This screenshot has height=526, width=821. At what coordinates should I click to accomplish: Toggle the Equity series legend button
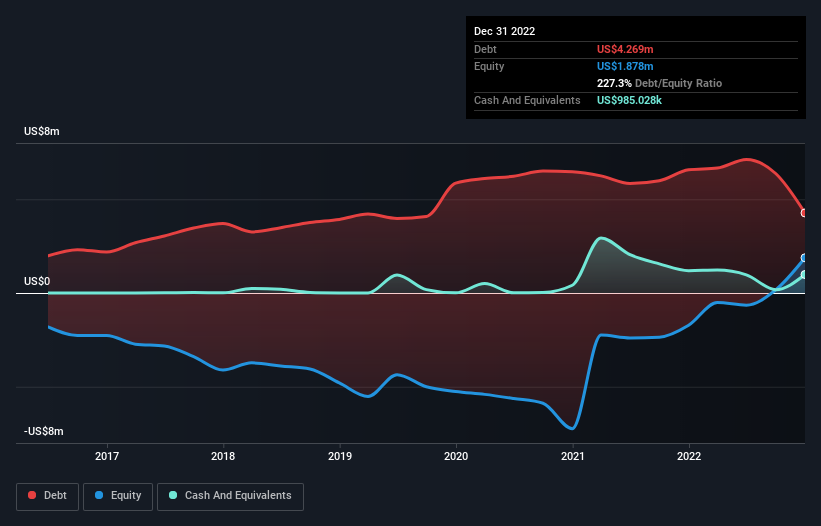click(118, 496)
